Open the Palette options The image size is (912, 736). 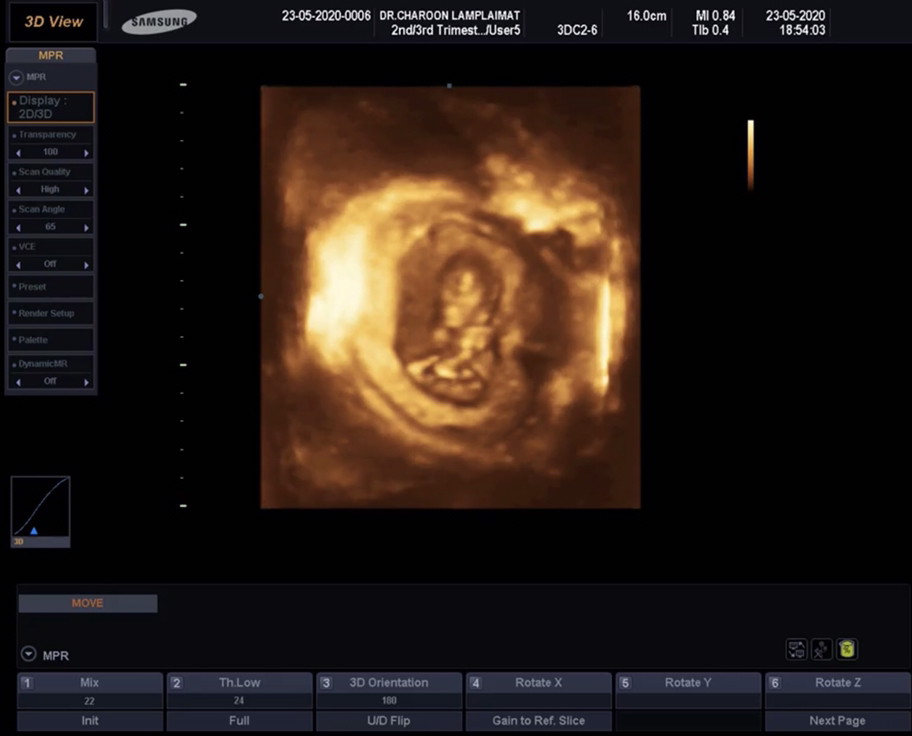coord(51,340)
